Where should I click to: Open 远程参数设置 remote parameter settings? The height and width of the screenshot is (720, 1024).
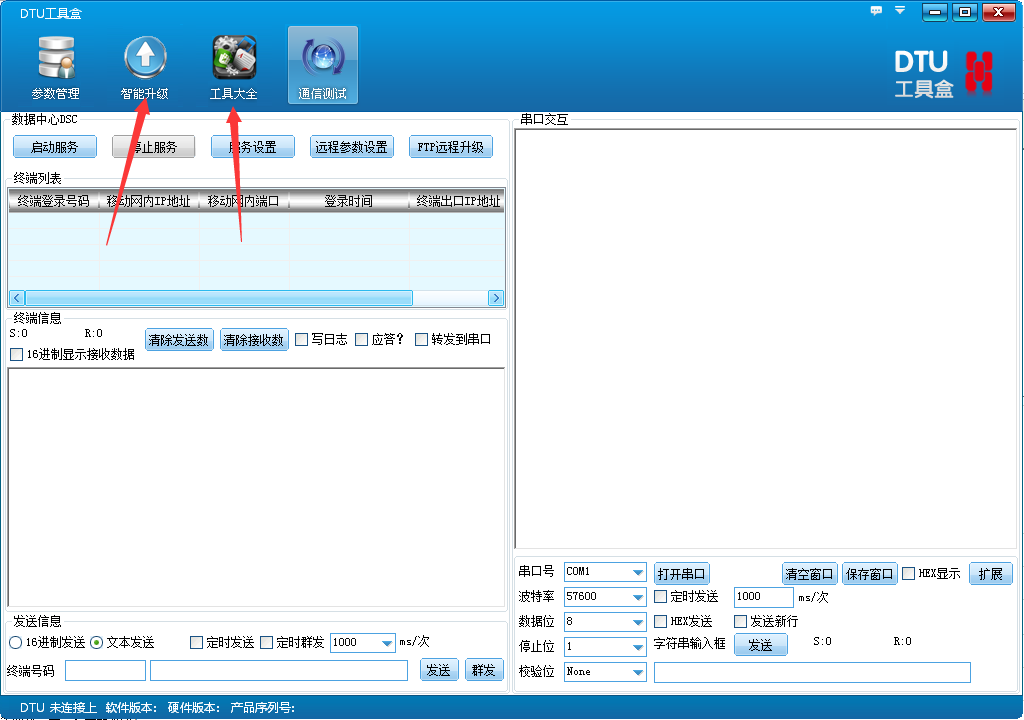(352, 147)
